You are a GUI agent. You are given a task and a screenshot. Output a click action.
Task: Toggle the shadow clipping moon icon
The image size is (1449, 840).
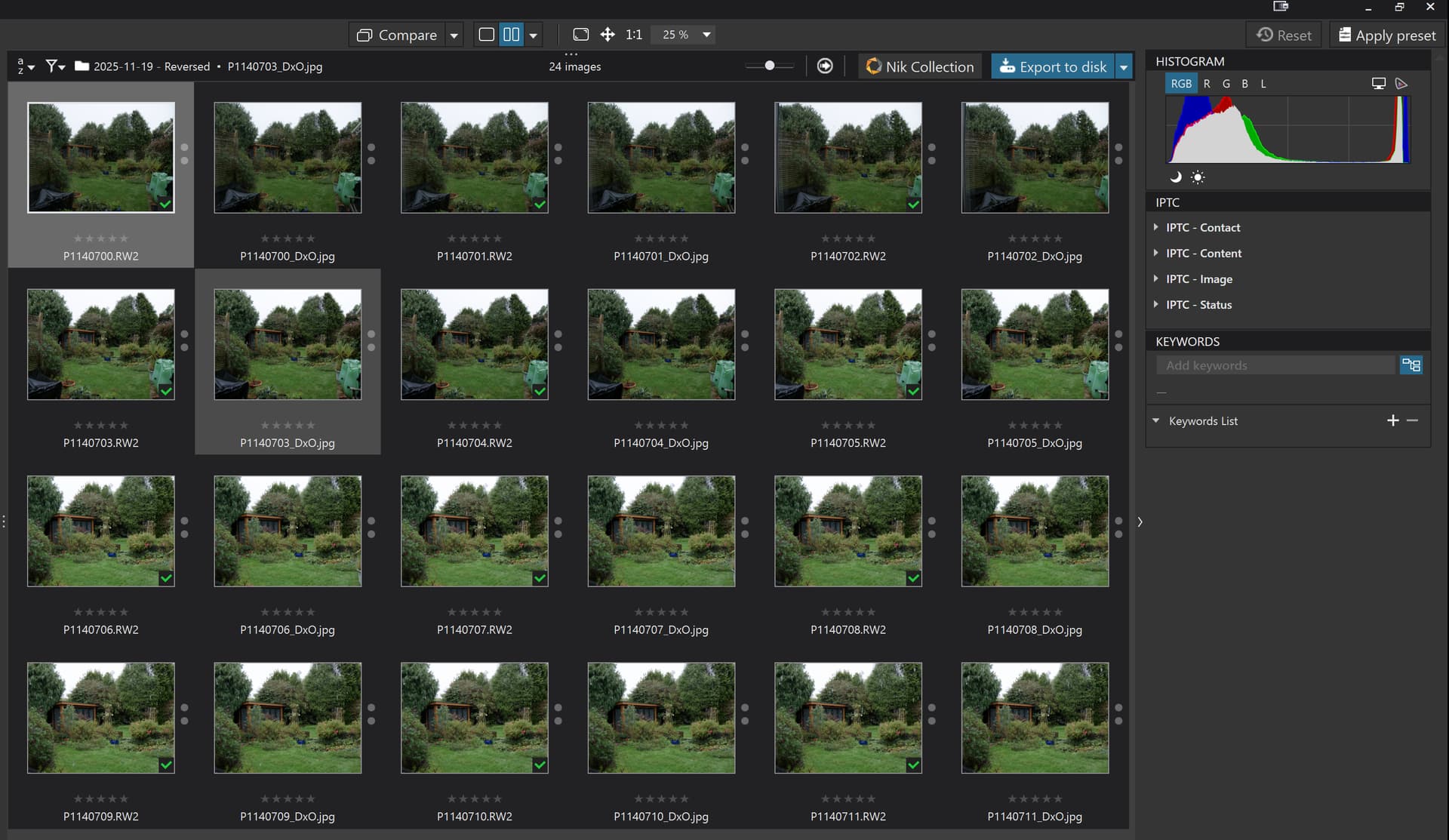[x=1175, y=177]
